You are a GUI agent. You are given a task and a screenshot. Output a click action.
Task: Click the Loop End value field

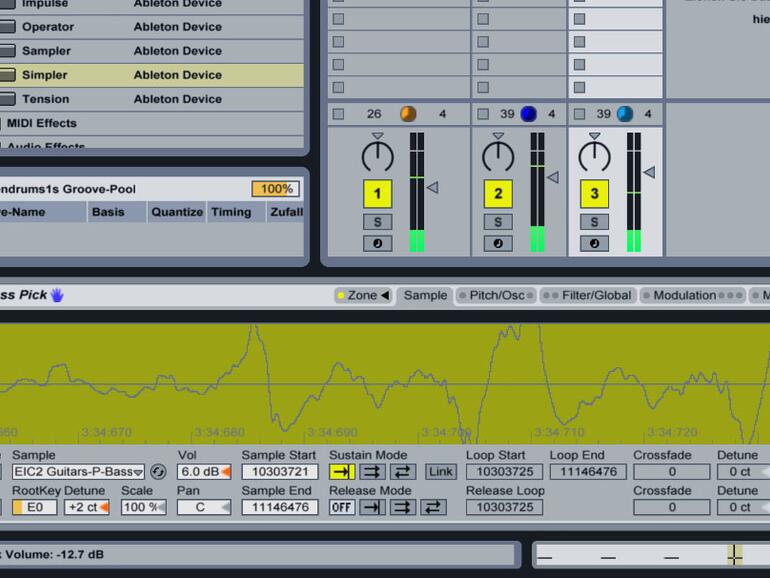[x=588, y=472]
